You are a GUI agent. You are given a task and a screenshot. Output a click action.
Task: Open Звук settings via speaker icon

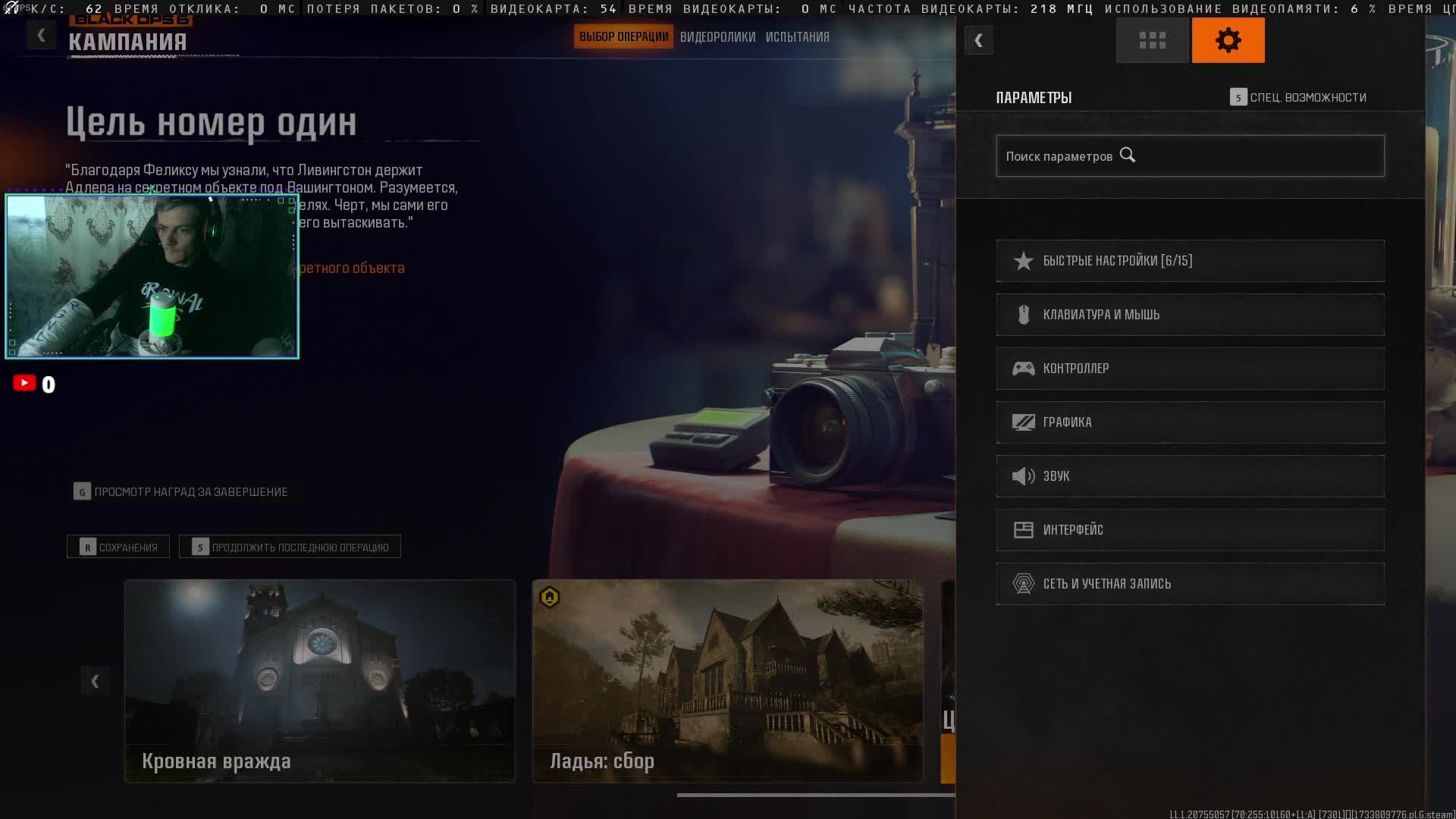(1024, 476)
